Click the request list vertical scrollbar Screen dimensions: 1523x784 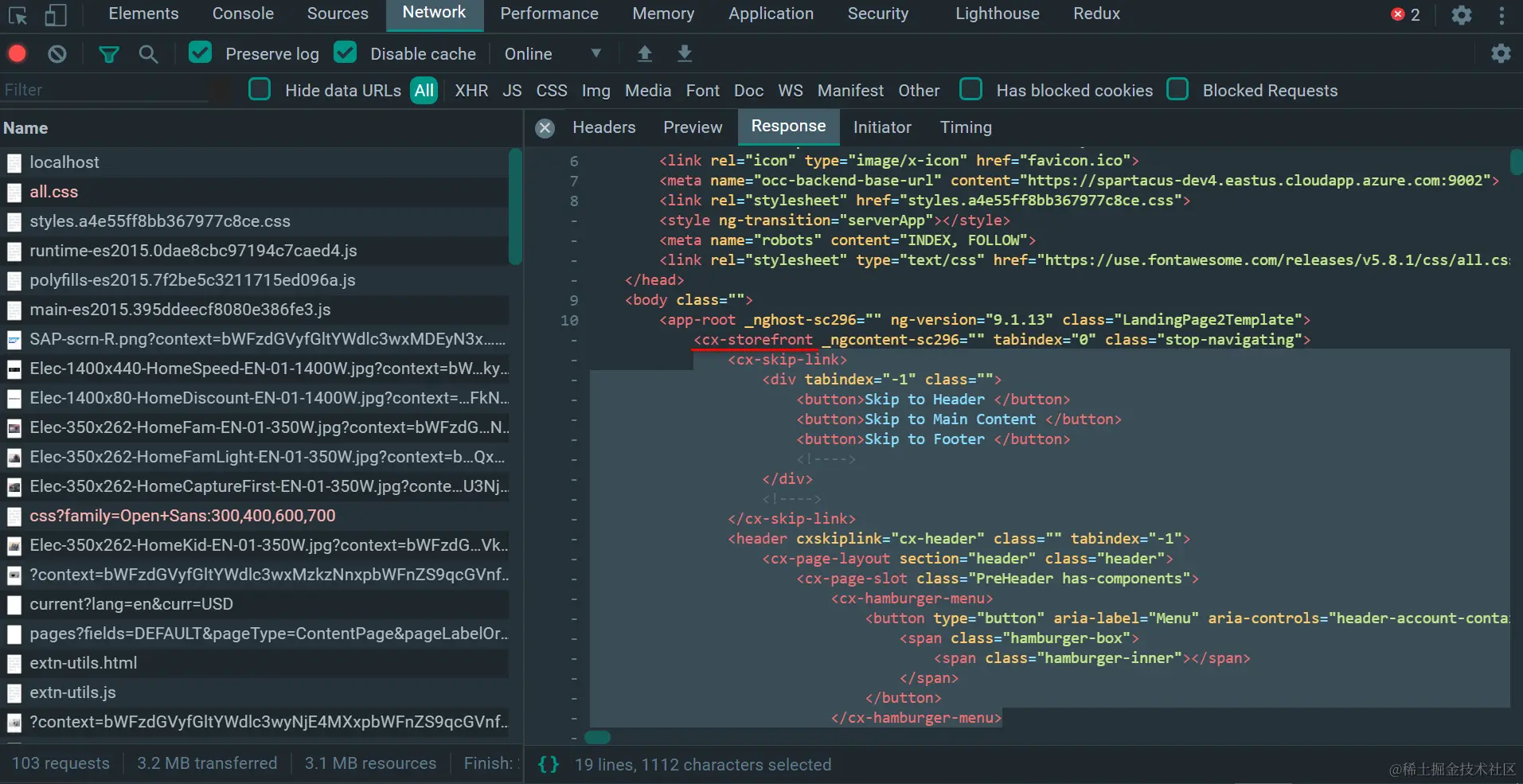(x=515, y=207)
